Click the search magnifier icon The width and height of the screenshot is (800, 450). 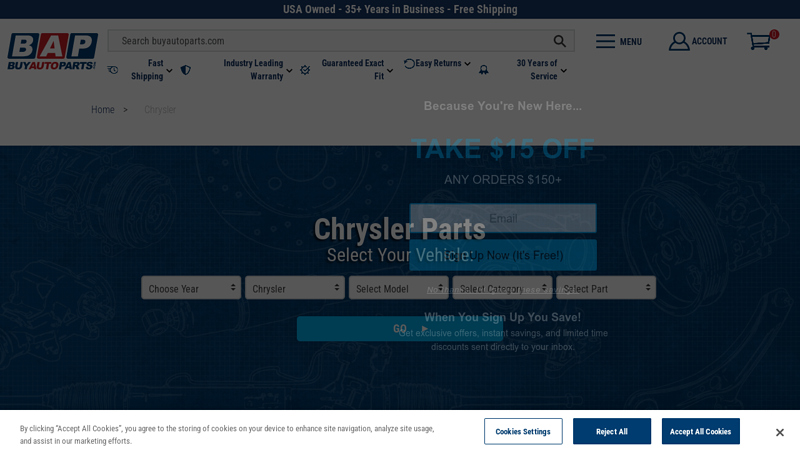click(559, 41)
